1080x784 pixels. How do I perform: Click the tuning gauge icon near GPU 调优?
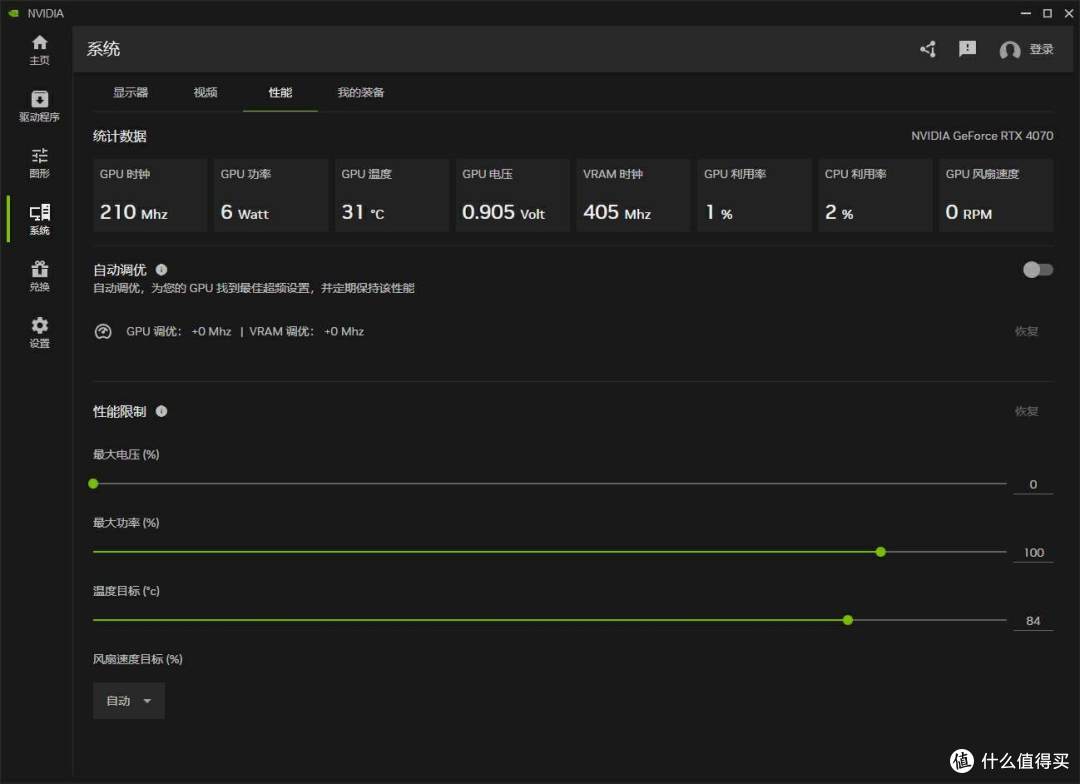[x=103, y=332]
